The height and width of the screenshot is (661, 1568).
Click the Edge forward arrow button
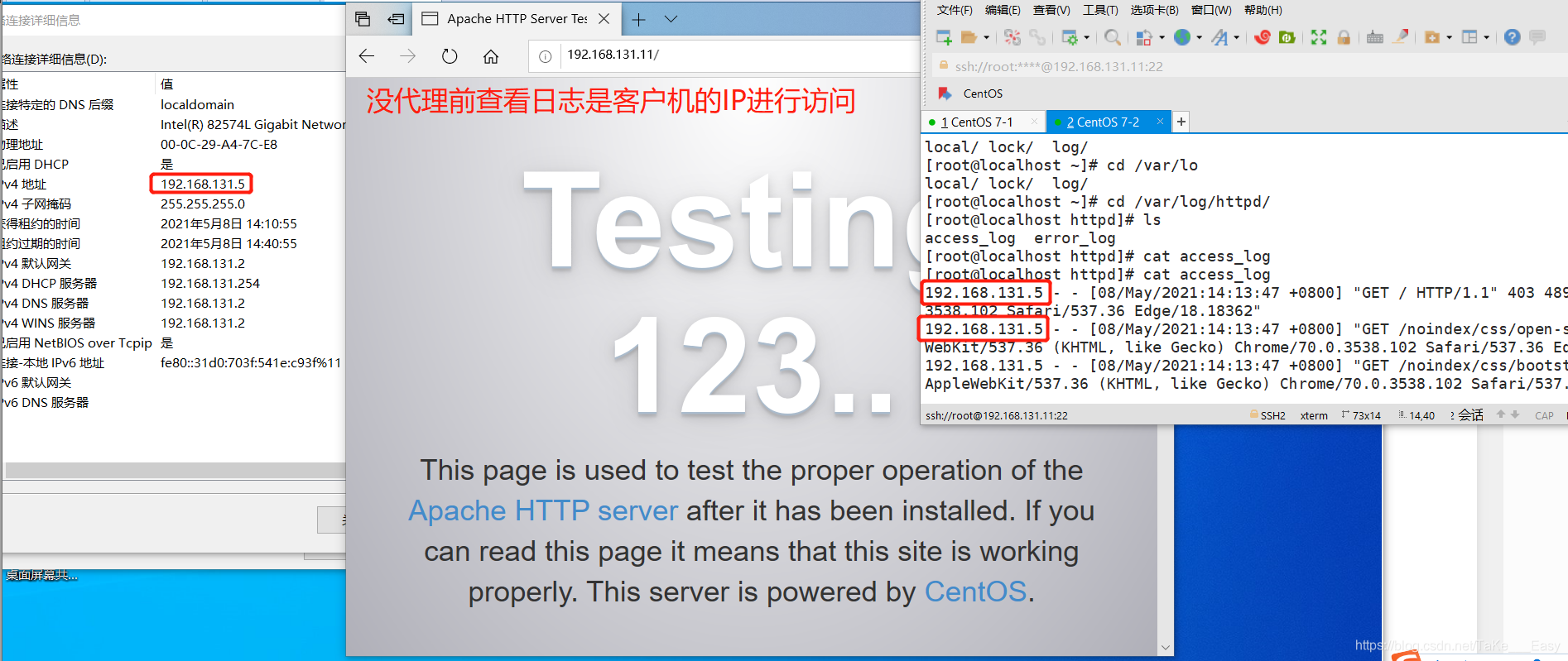tap(407, 56)
